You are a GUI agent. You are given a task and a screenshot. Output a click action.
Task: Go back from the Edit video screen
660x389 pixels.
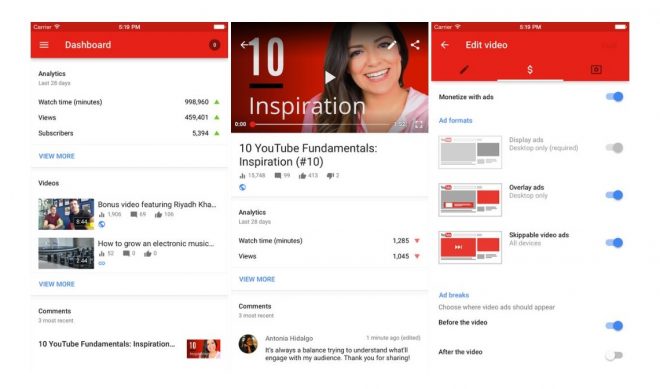coord(445,45)
